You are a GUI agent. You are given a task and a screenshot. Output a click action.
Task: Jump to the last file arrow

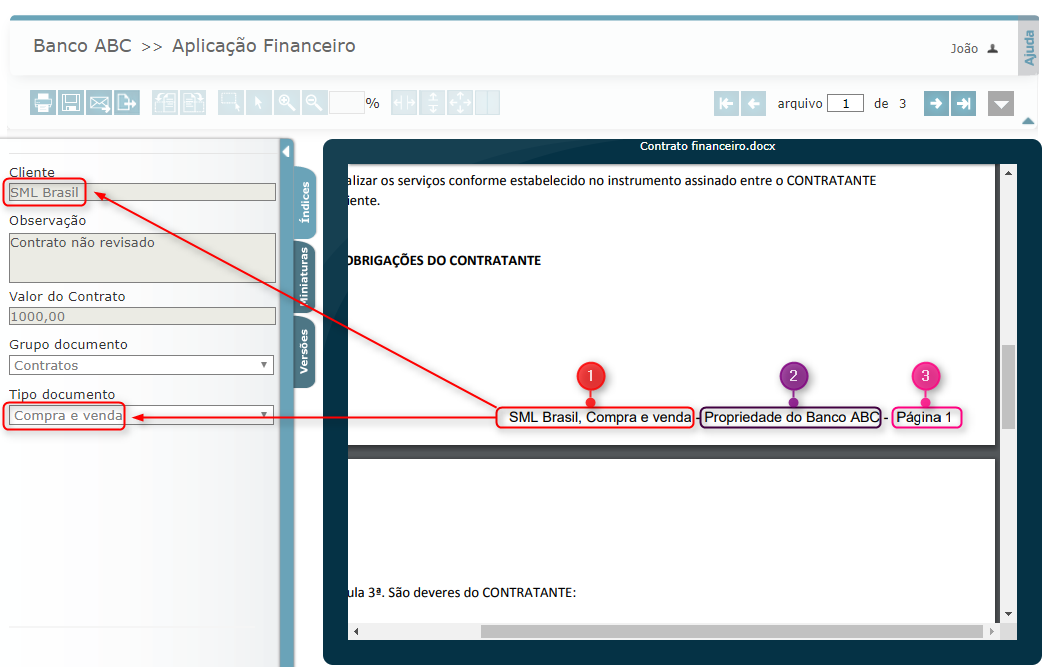(x=963, y=103)
